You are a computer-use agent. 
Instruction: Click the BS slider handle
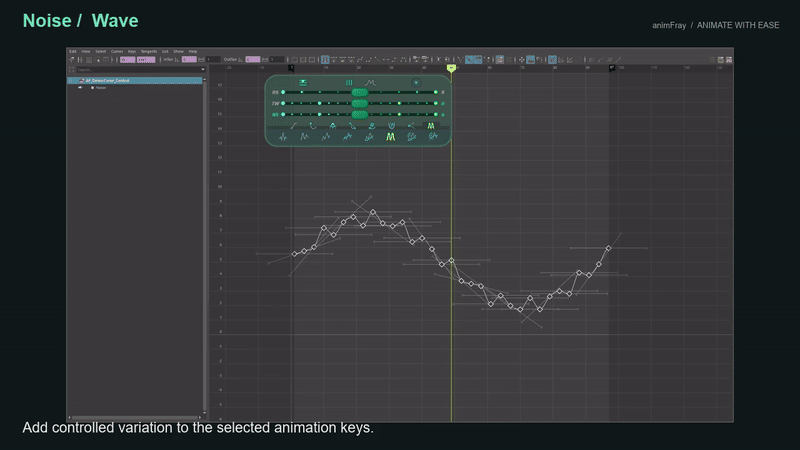click(360, 92)
